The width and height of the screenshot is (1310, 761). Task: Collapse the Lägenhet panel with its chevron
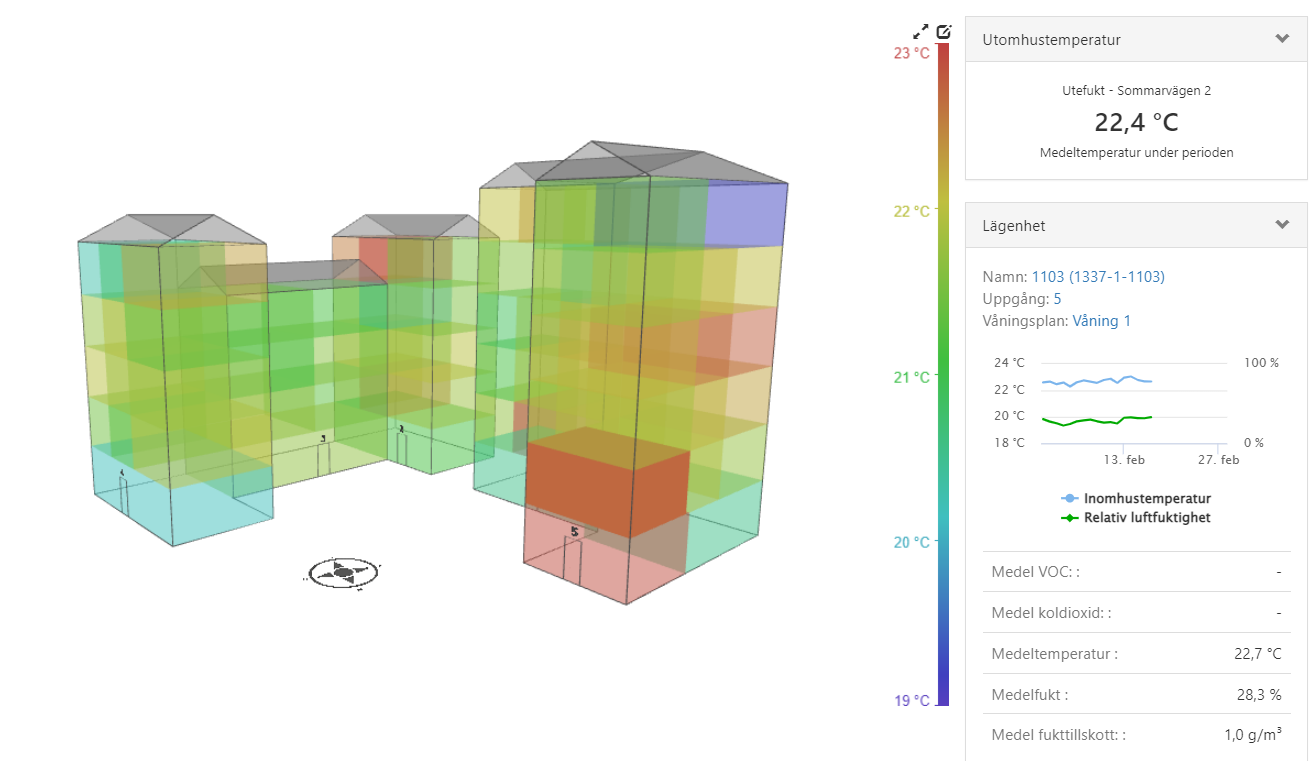coord(1282,225)
